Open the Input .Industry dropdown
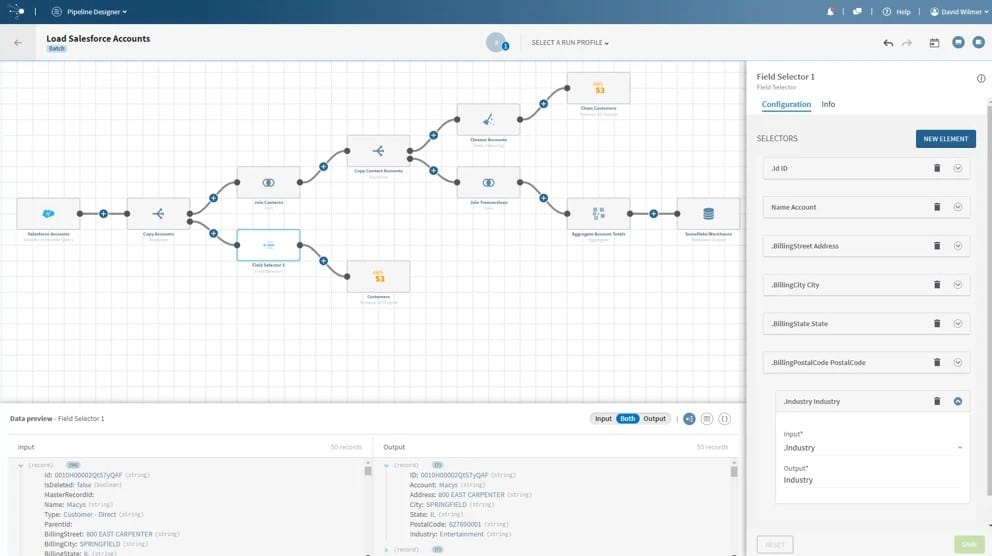 [873, 448]
